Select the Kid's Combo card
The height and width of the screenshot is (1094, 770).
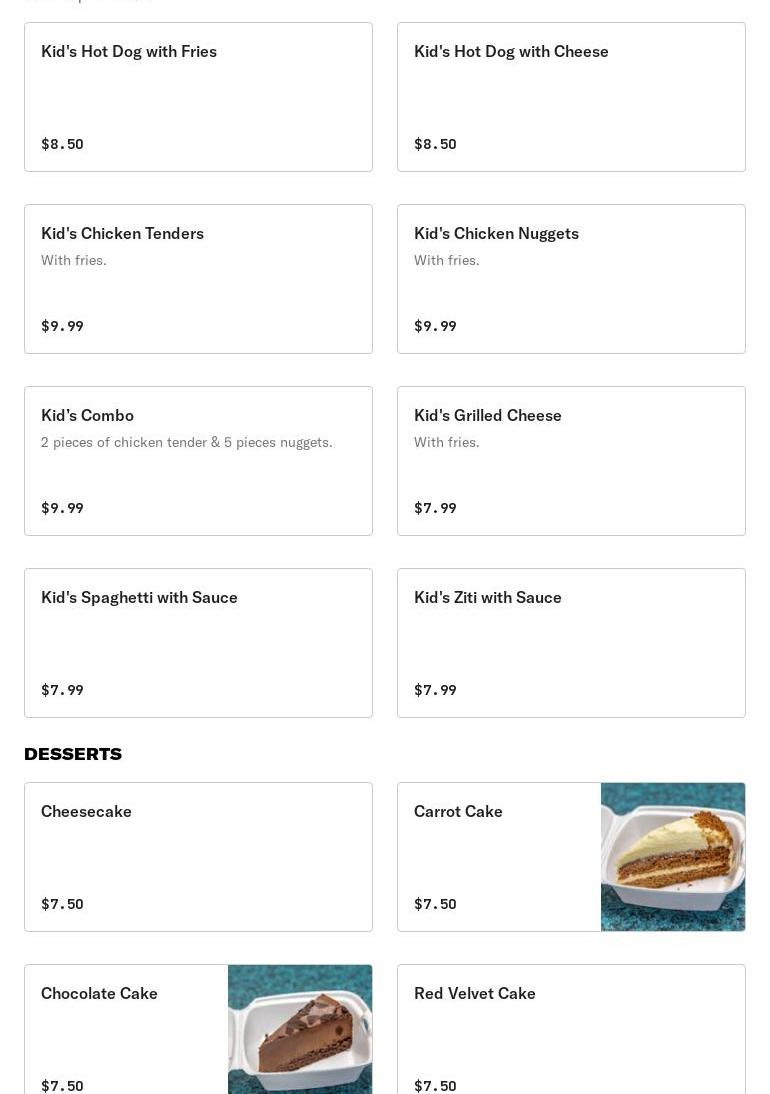click(x=198, y=461)
